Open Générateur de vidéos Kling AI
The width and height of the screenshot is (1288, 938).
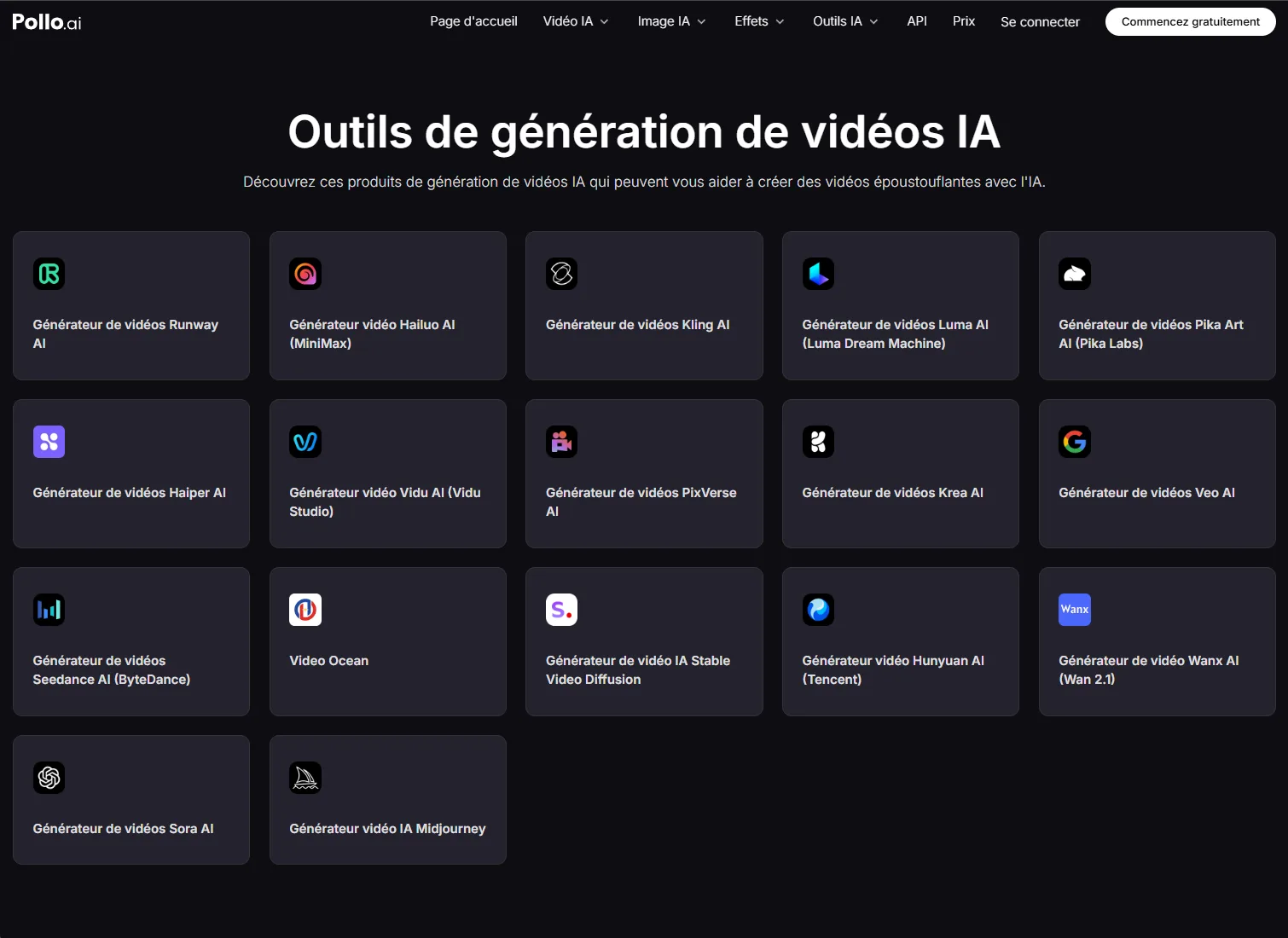[638, 325]
